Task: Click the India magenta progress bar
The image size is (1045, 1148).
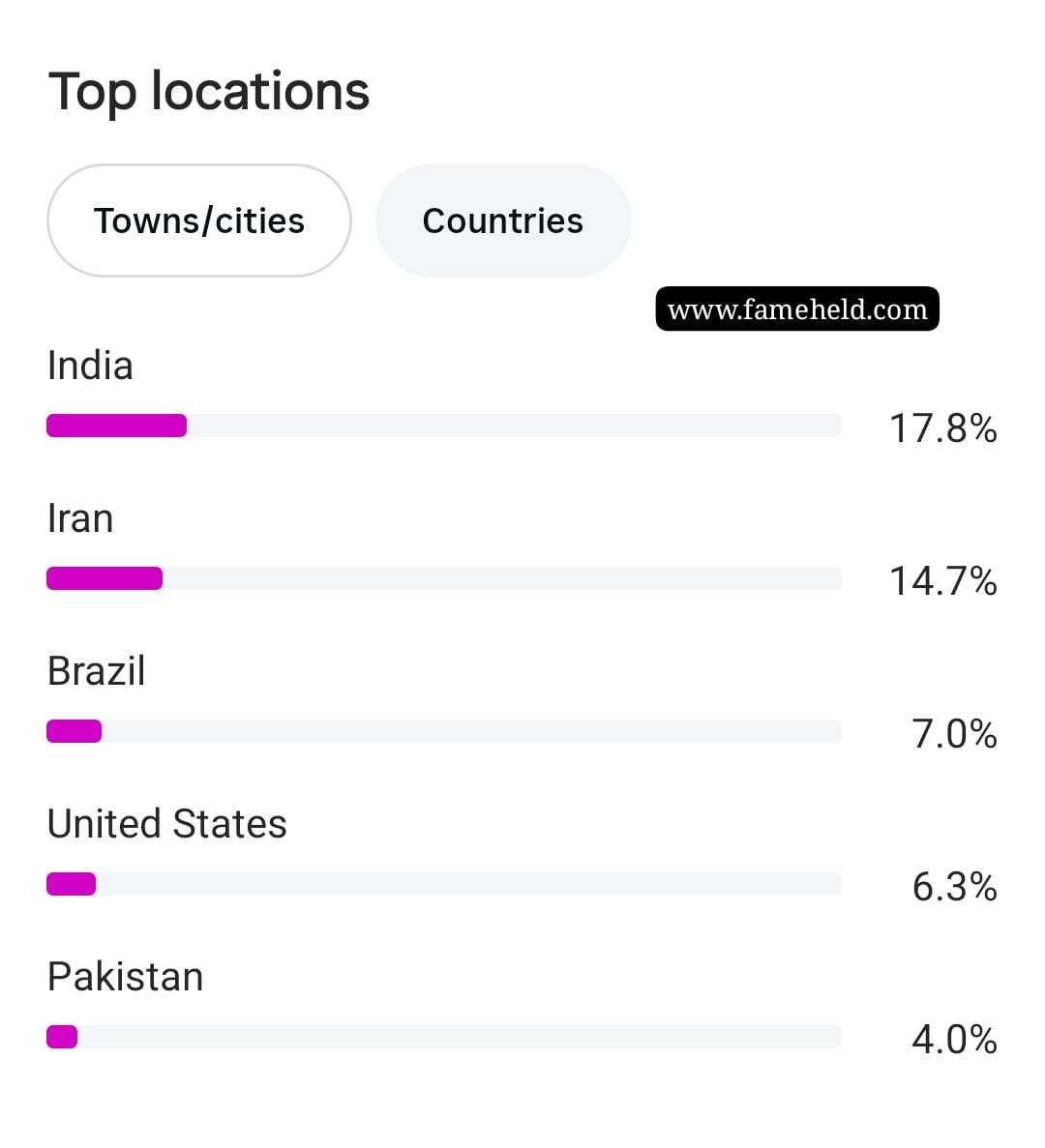Action: point(116,426)
